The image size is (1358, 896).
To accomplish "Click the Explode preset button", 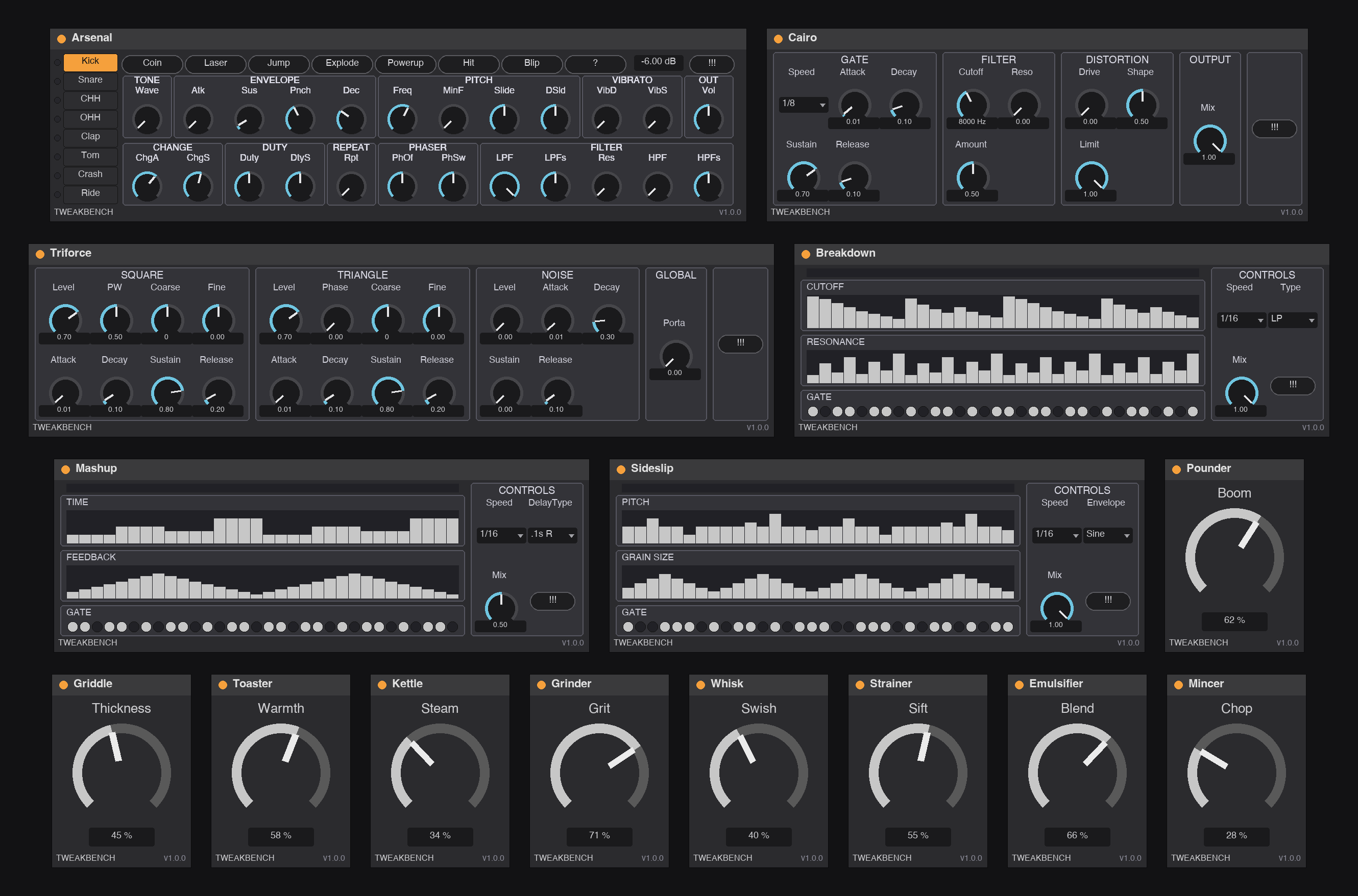I will click(342, 63).
